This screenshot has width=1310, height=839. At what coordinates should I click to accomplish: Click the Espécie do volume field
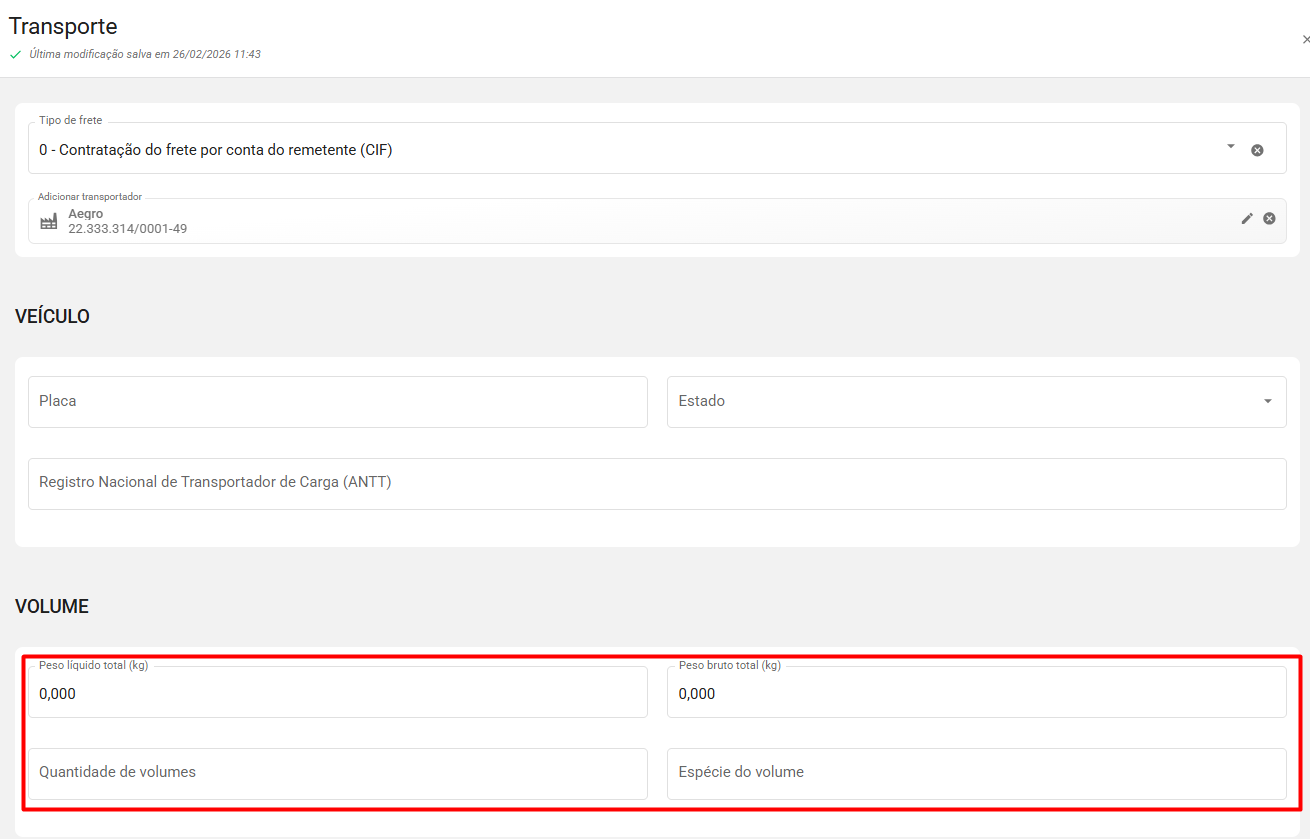point(976,773)
